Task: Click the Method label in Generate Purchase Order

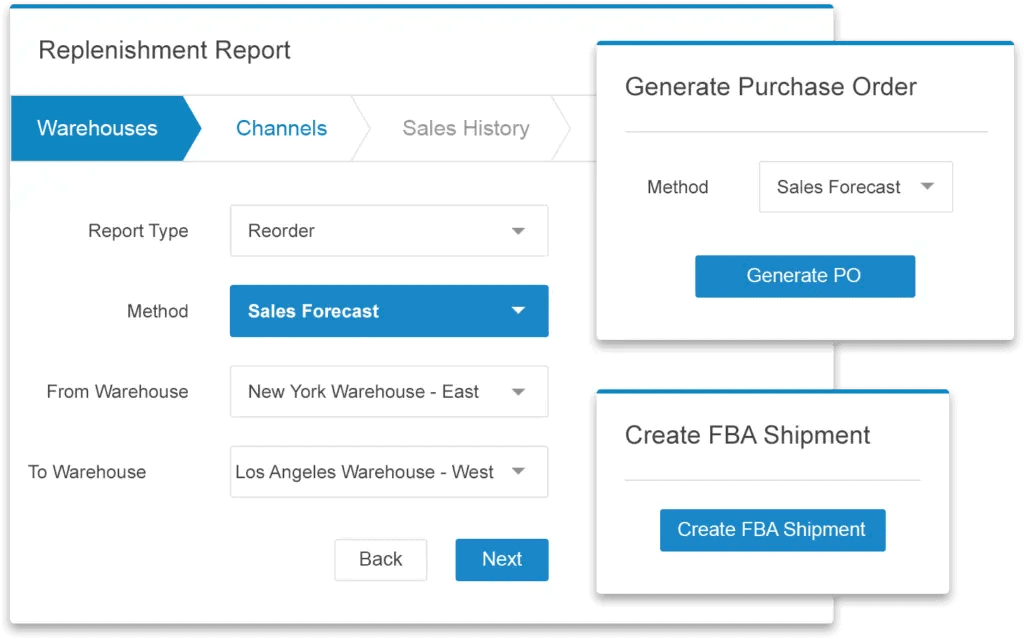Action: pos(677,187)
